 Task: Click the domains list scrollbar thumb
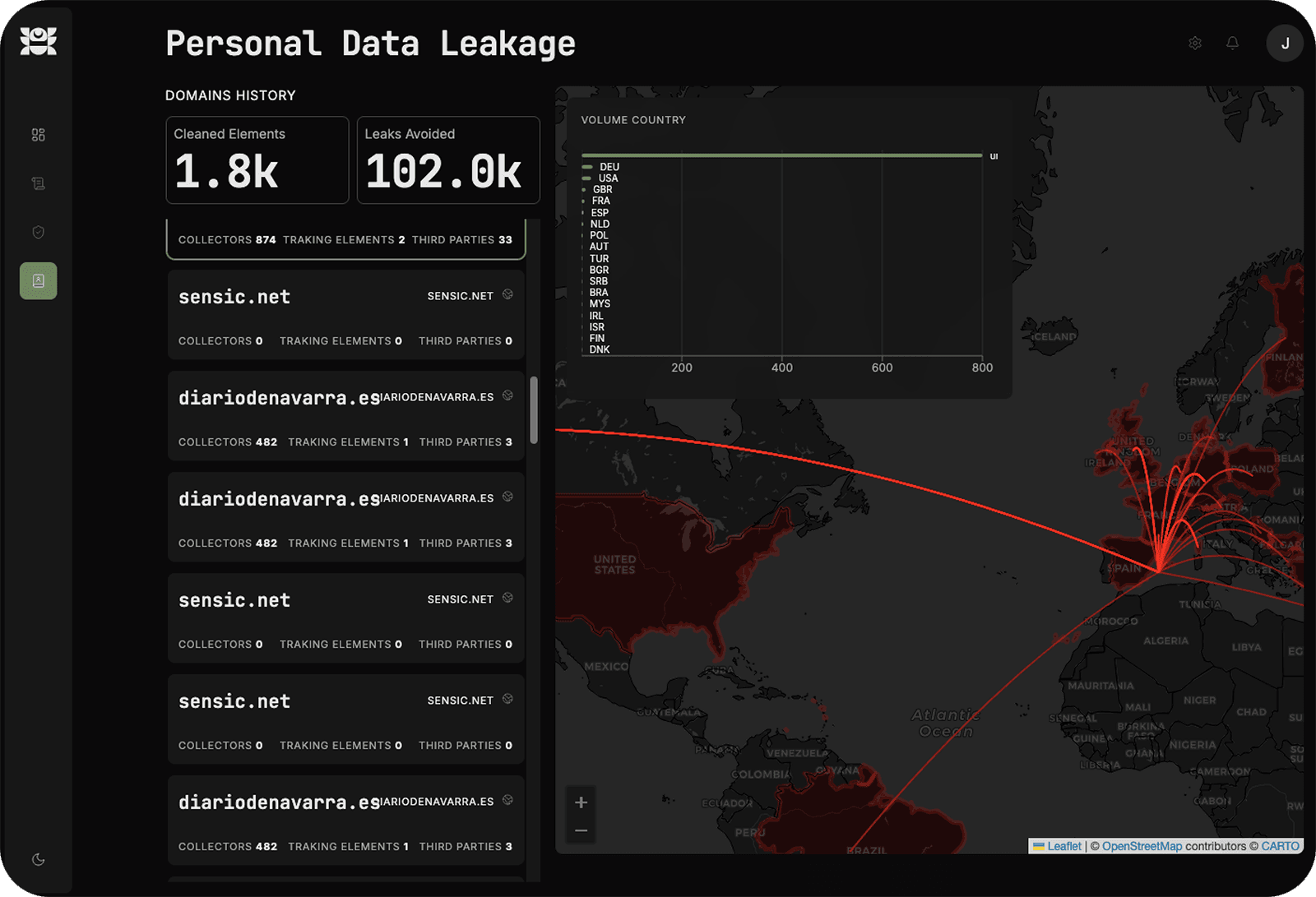pyautogui.click(x=534, y=409)
